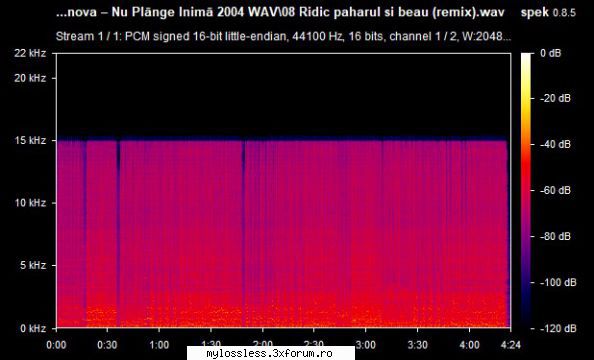Click the '4:24' end time label
594x360 pixels.
coord(511,345)
